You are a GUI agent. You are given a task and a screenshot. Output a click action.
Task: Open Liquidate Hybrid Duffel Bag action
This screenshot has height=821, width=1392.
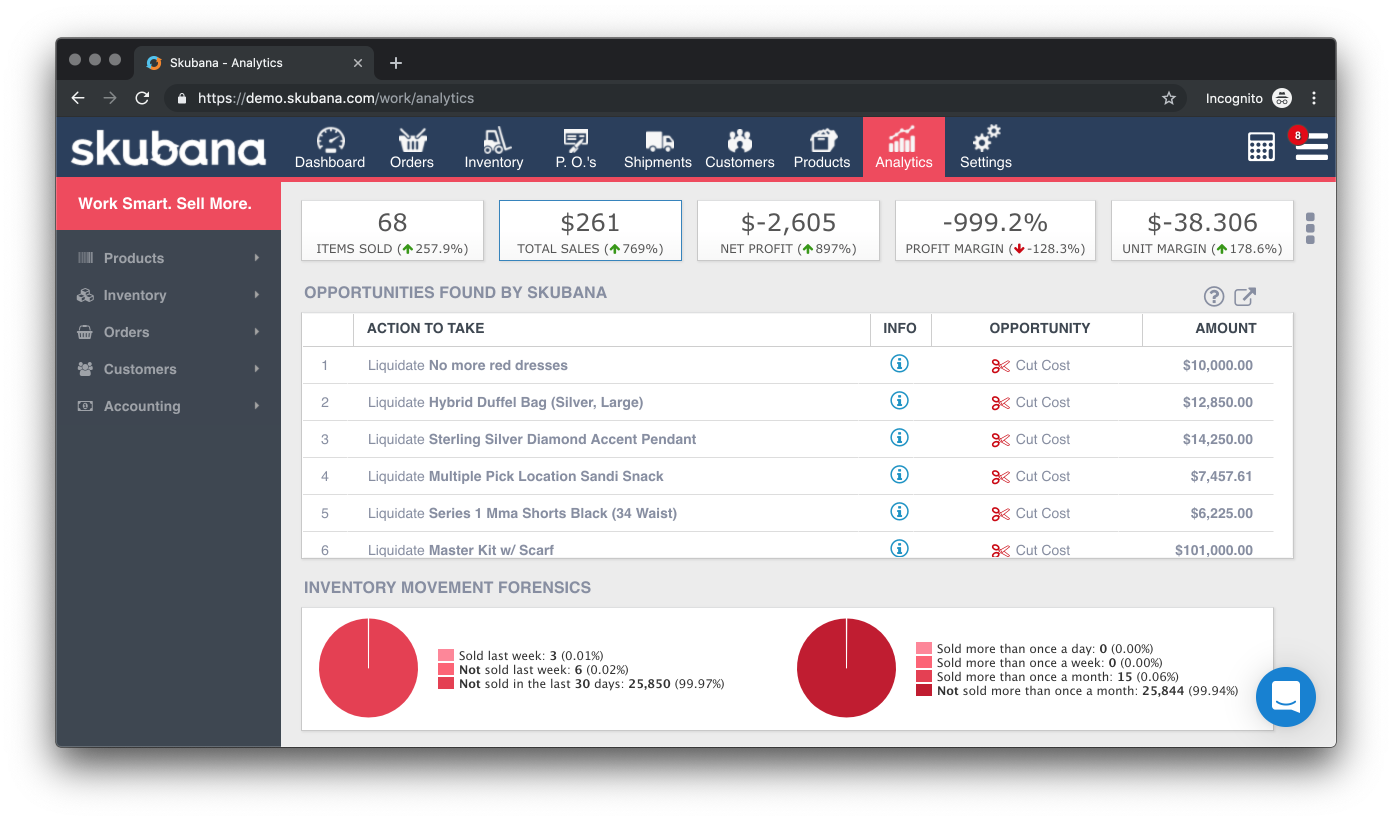point(505,402)
